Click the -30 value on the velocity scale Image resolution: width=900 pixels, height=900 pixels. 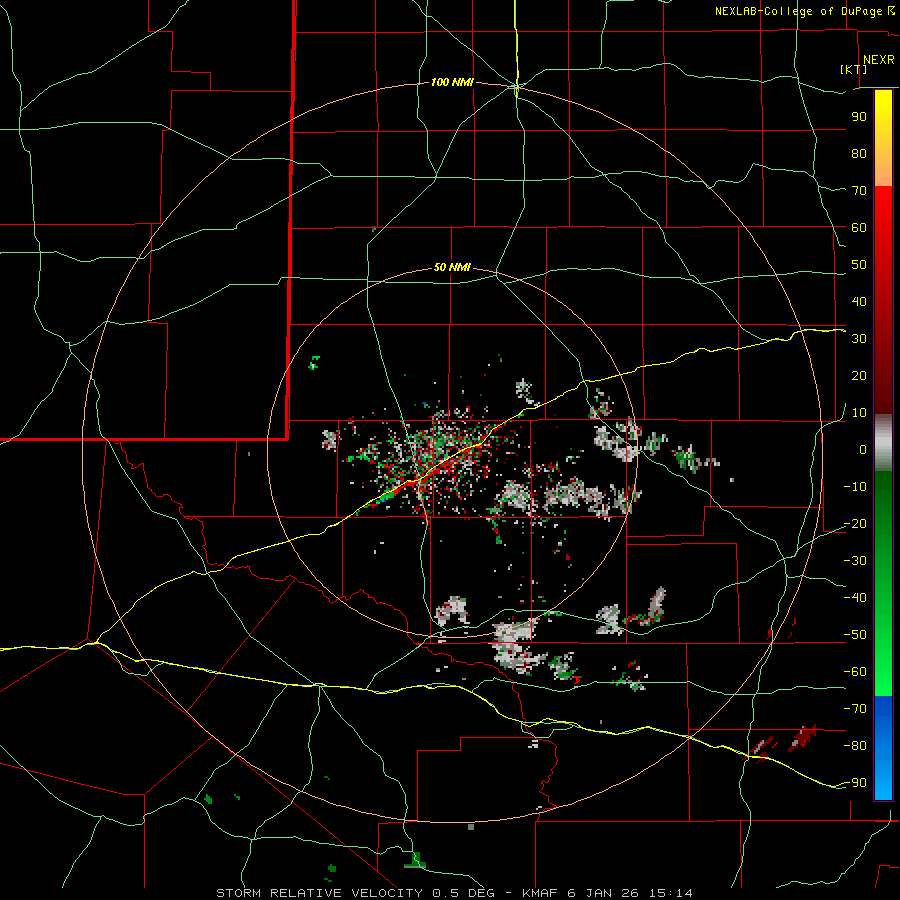coord(855,561)
